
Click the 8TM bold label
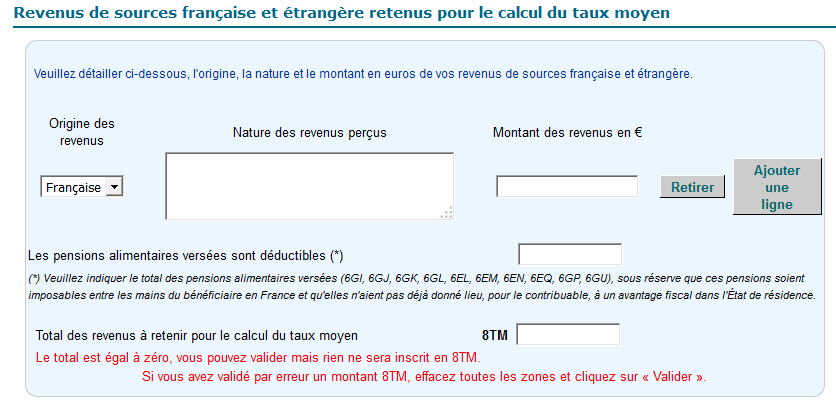pyautogui.click(x=495, y=336)
